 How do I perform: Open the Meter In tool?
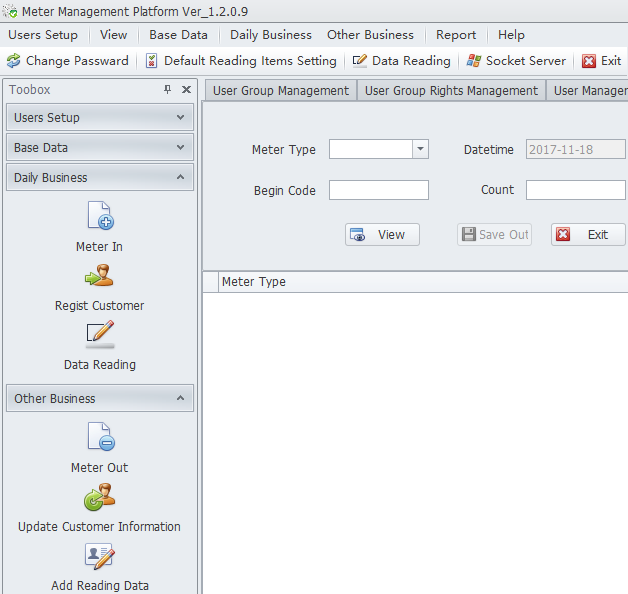99,217
